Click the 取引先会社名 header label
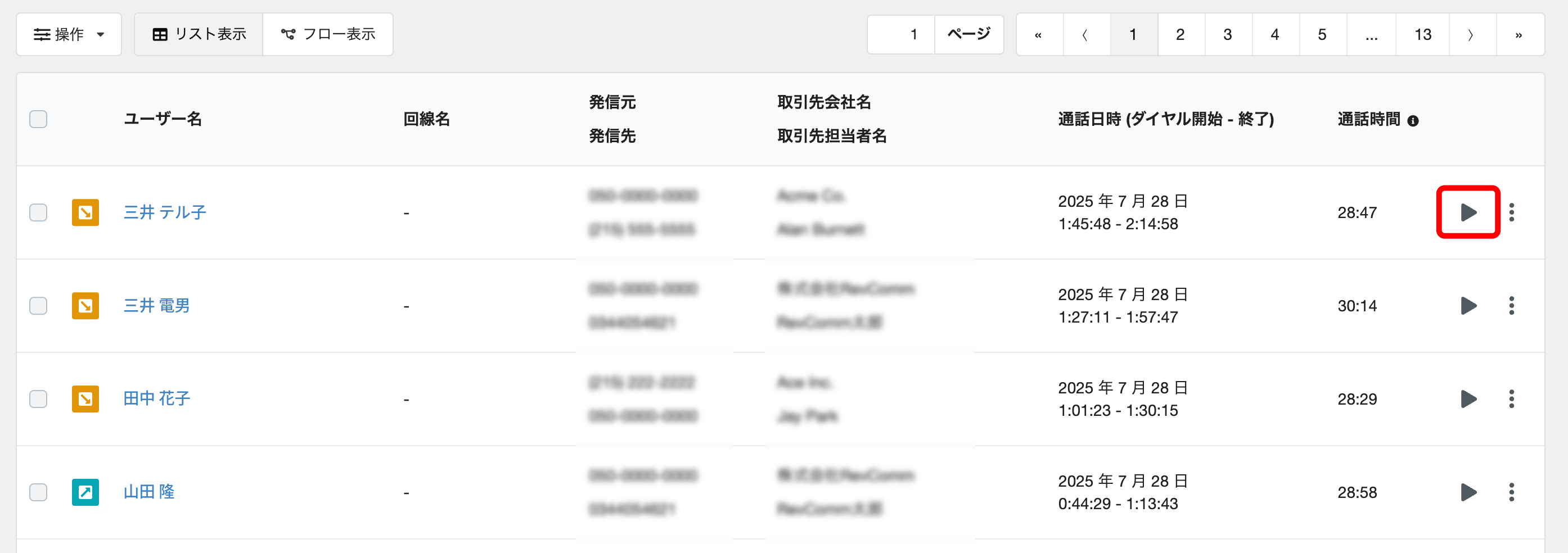Image resolution: width=1568 pixels, height=553 pixels. point(824,102)
